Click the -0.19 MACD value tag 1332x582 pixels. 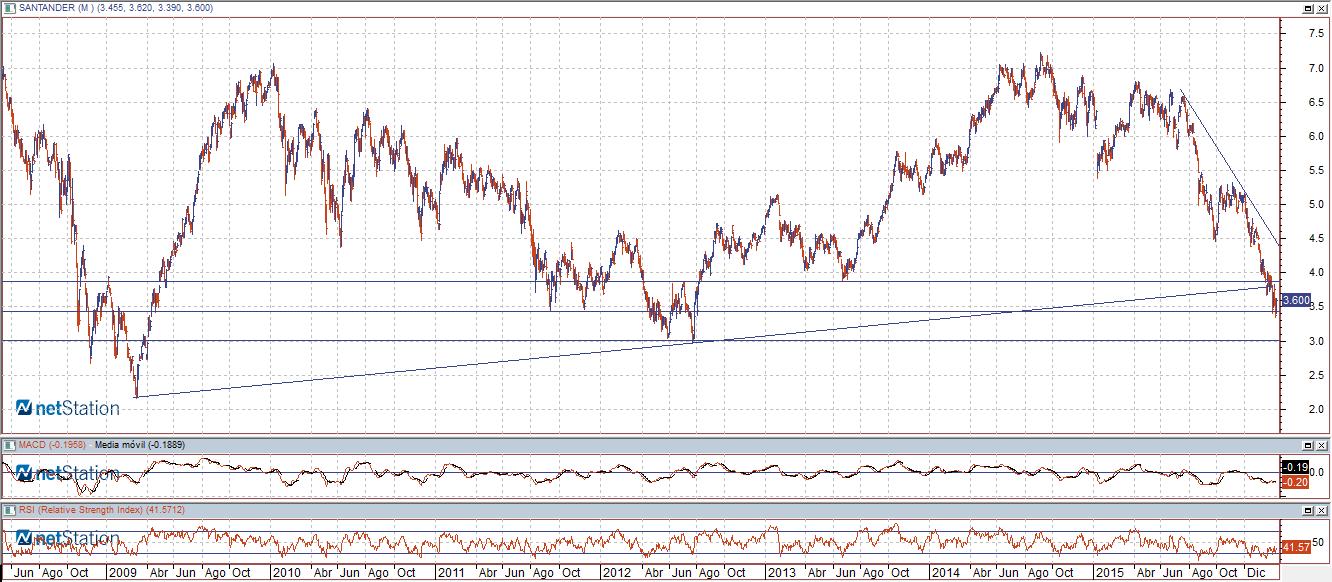pos(1296,467)
